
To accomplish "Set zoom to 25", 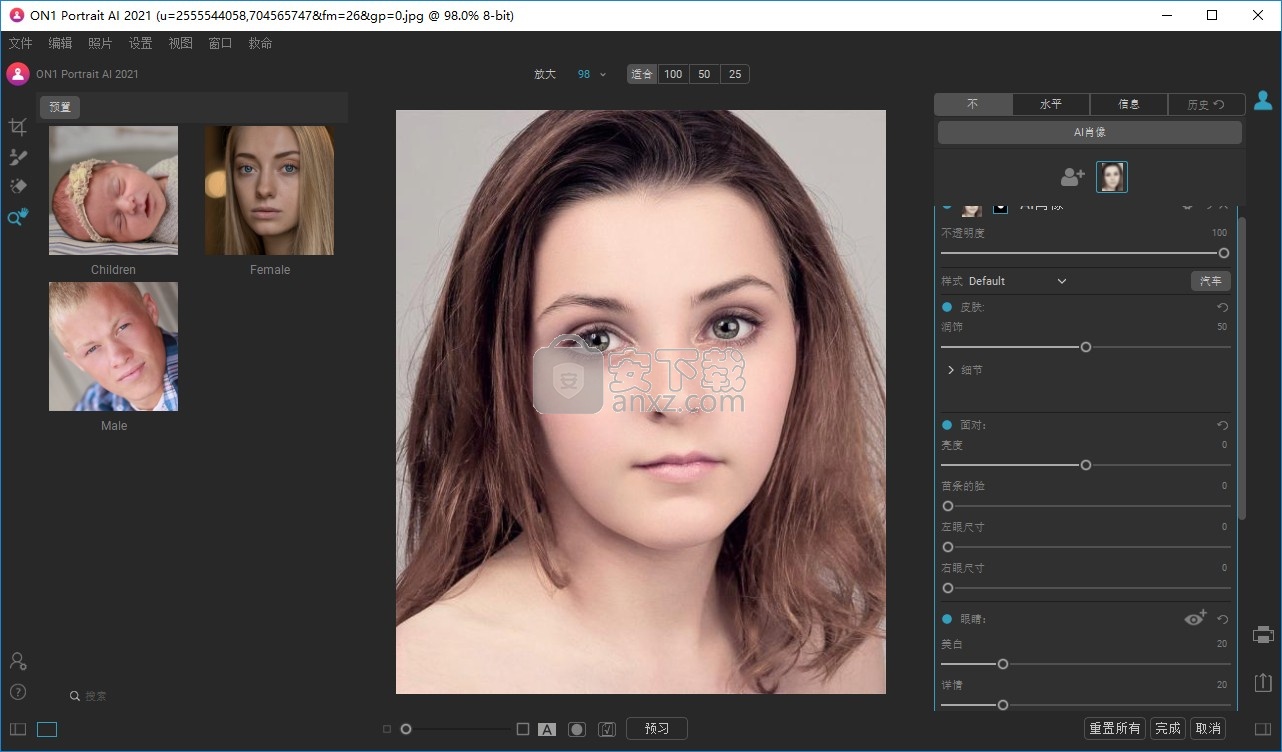I will point(735,74).
